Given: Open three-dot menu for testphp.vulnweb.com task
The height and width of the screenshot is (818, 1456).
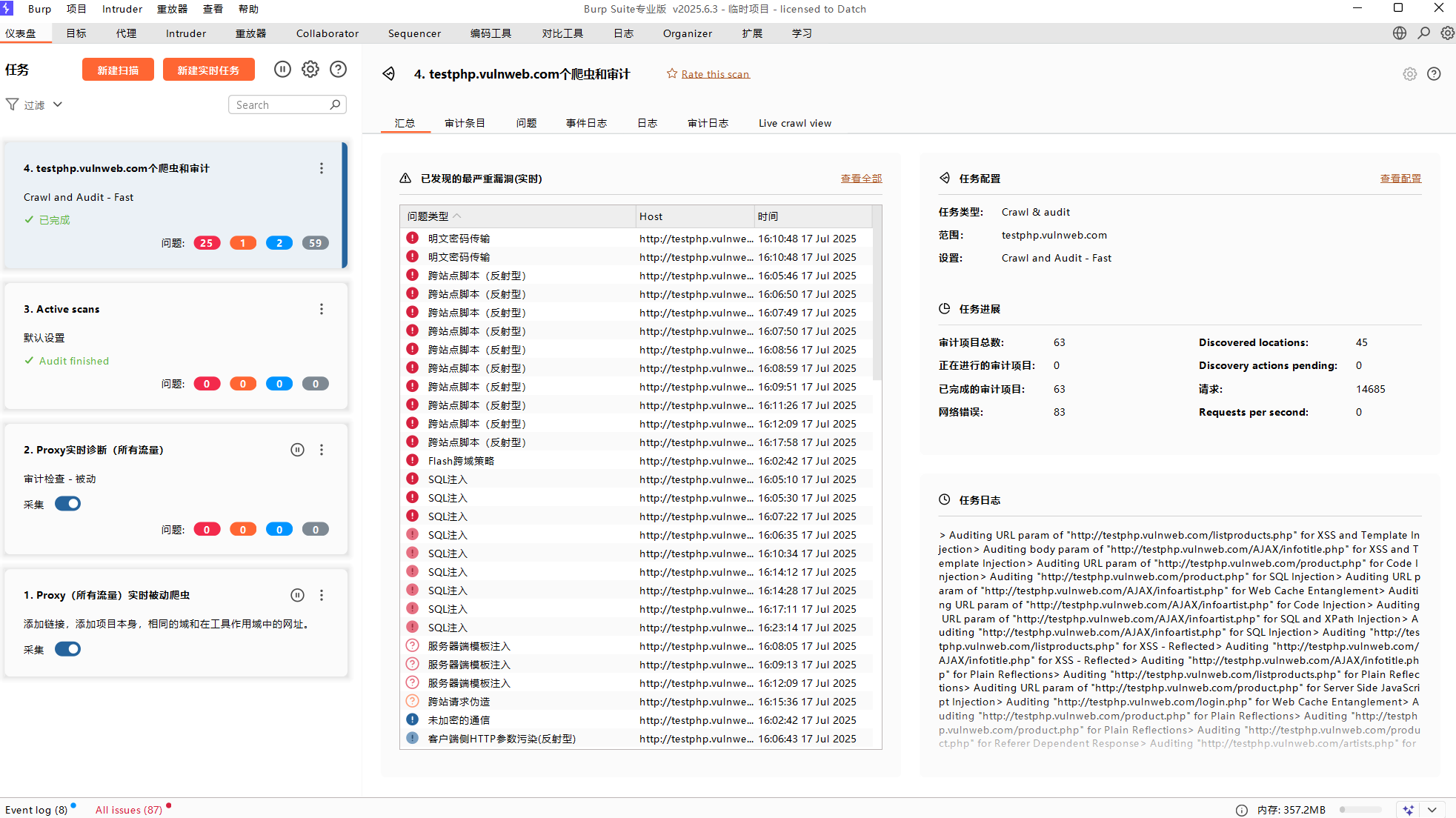Looking at the screenshot, I should pyautogui.click(x=322, y=168).
